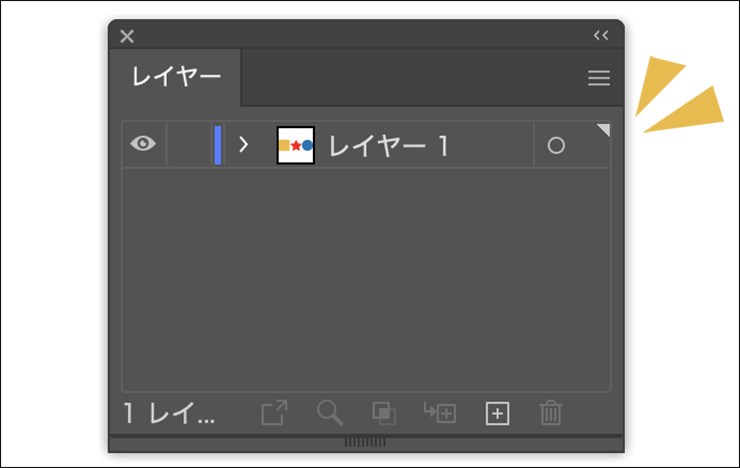Click the Delete Selection trash icon
This screenshot has height=468, width=740.
tap(551, 413)
